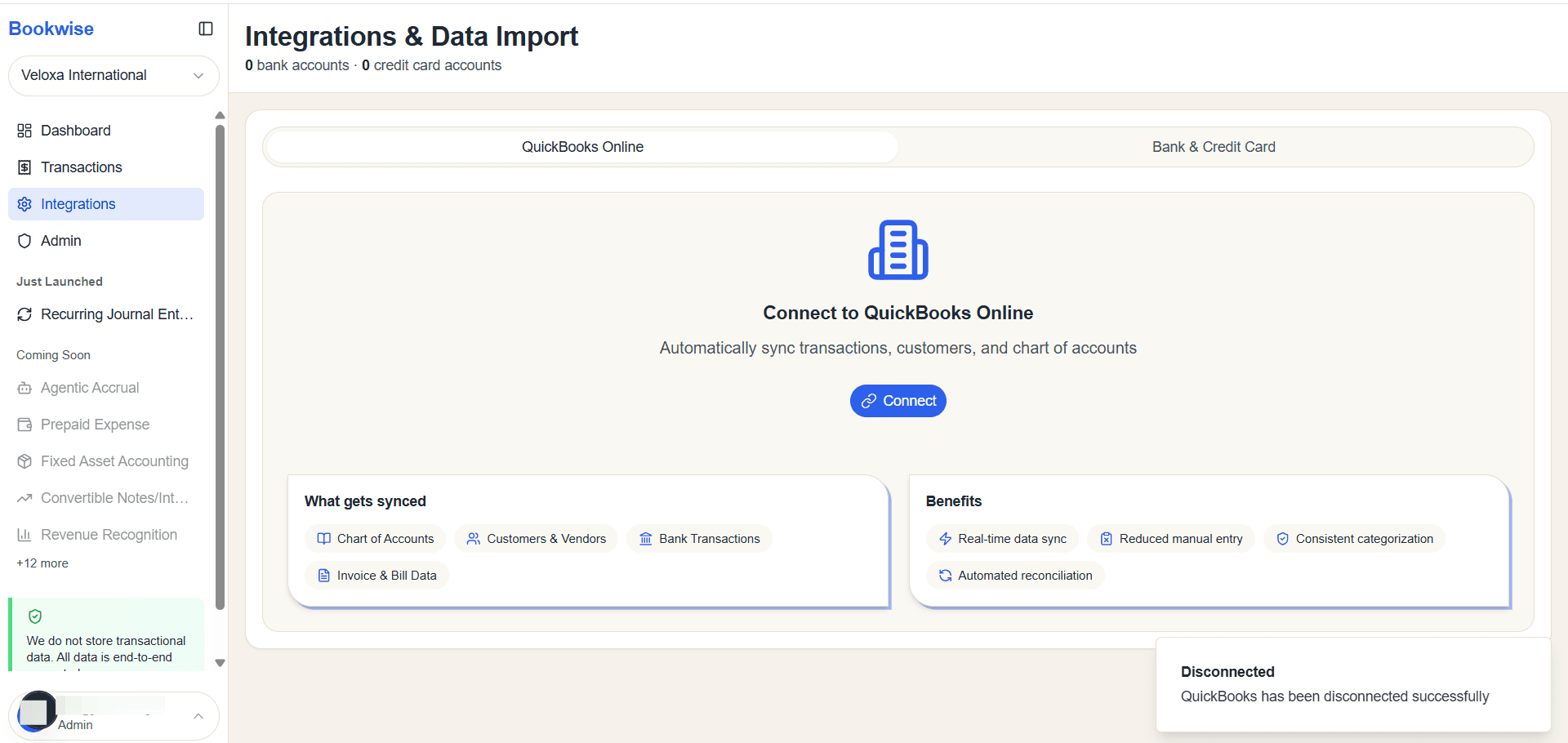Click the user avatar picture

click(37, 711)
